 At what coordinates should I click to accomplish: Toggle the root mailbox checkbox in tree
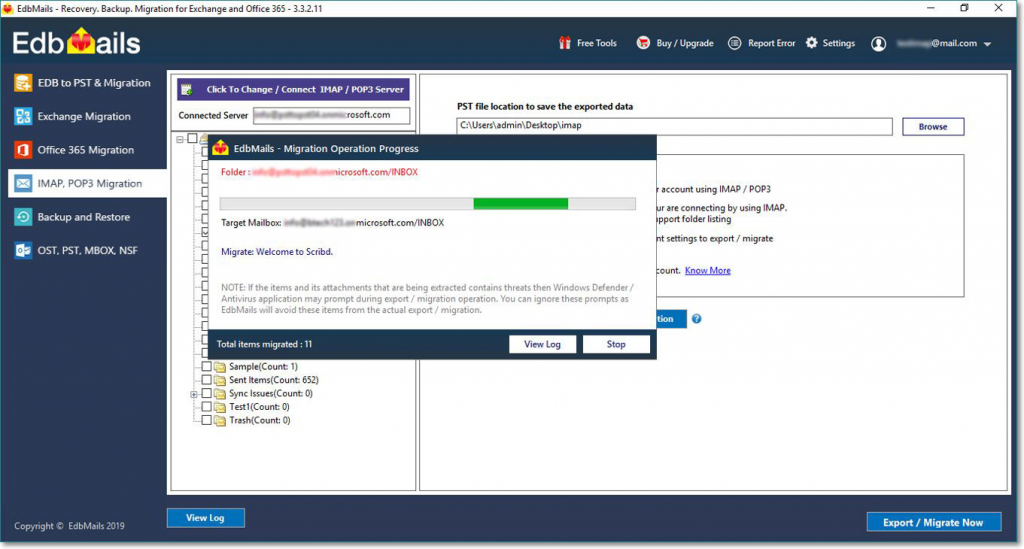(192, 138)
